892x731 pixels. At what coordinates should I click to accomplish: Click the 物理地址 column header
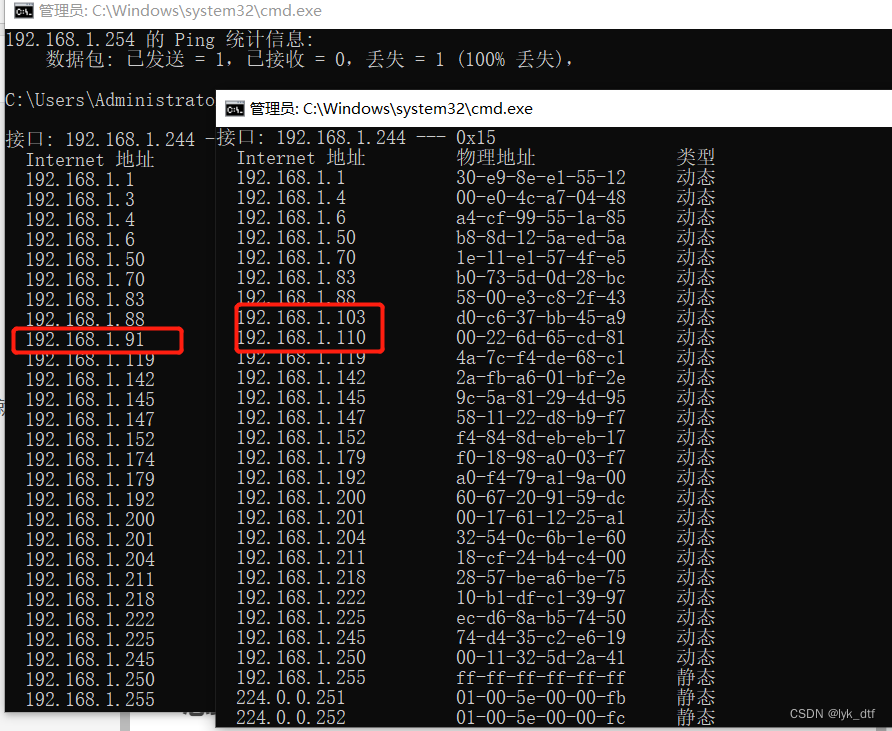(495, 158)
